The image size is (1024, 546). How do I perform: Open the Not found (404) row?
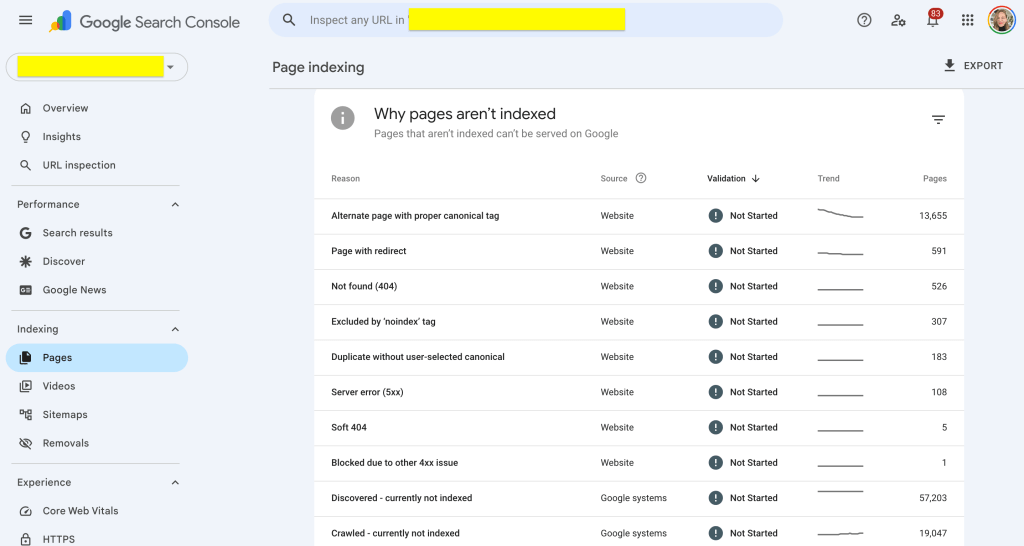(x=639, y=287)
